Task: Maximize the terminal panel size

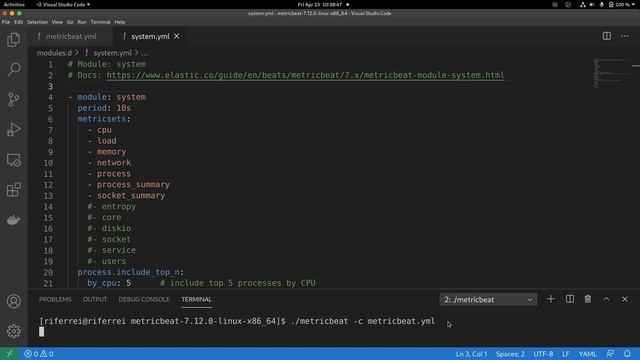Action: click(x=607, y=299)
